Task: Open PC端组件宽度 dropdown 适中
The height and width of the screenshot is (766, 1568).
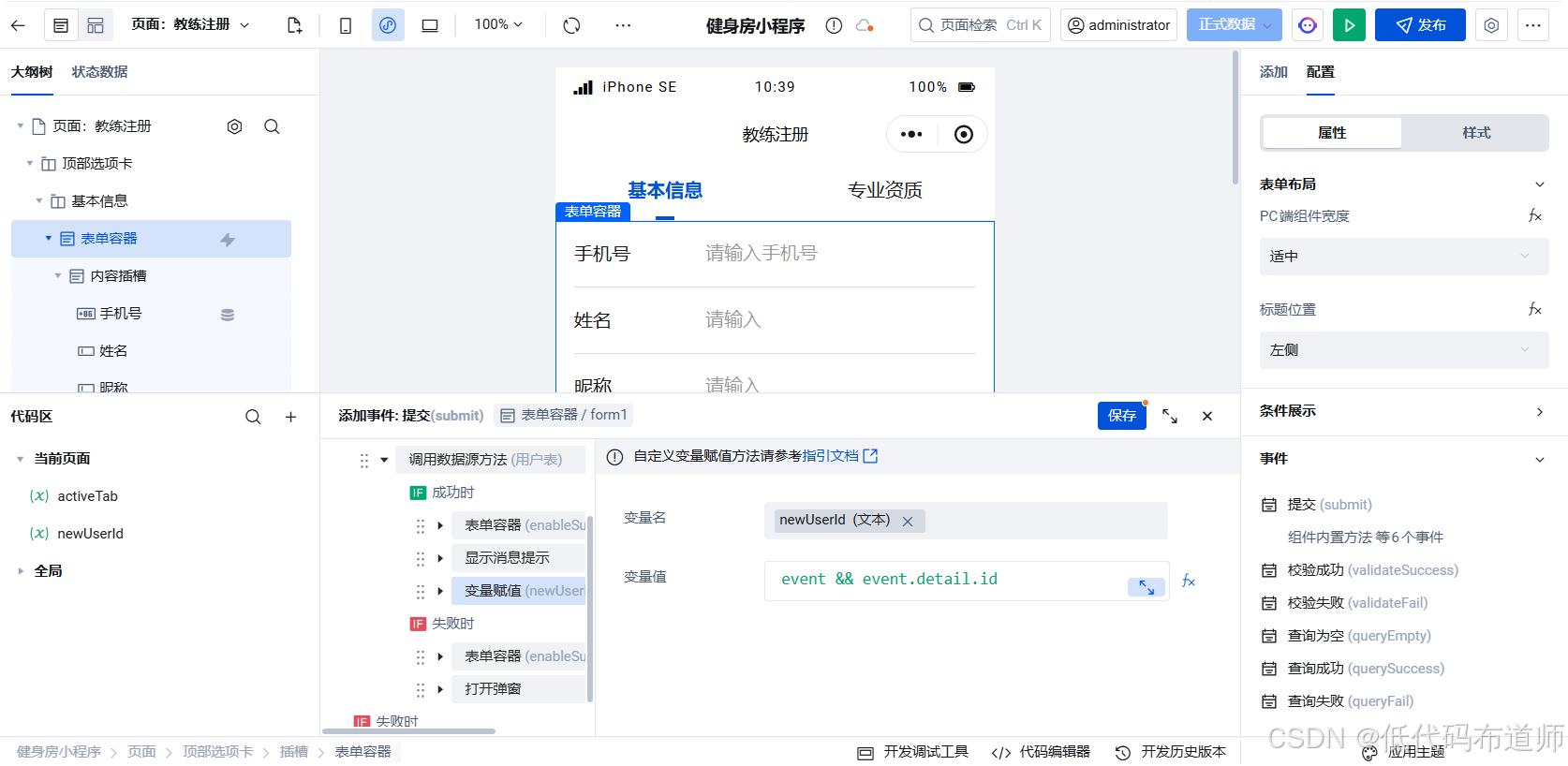Action: coord(1403,257)
